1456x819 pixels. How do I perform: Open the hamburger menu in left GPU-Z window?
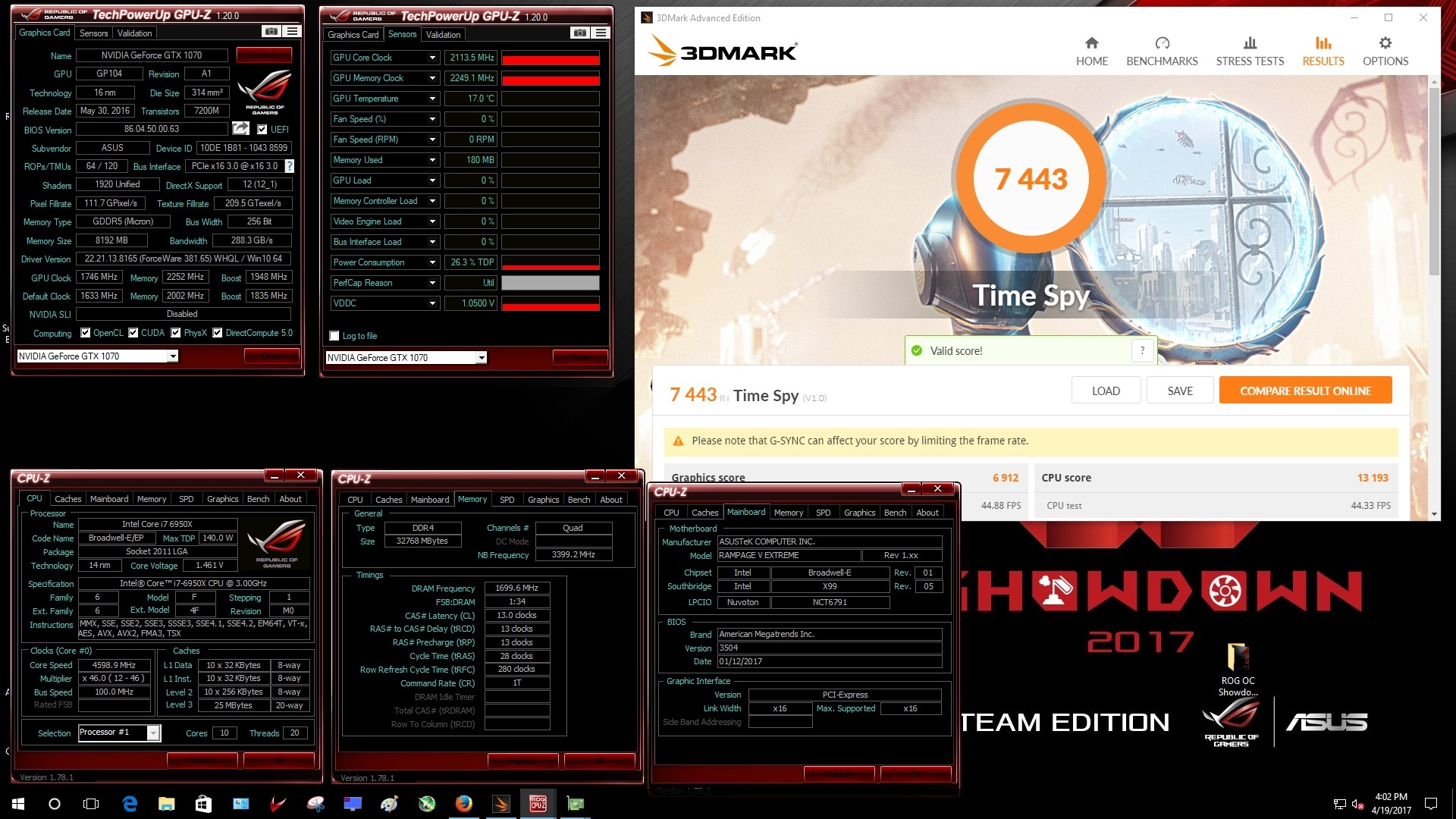tap(292, 32)
